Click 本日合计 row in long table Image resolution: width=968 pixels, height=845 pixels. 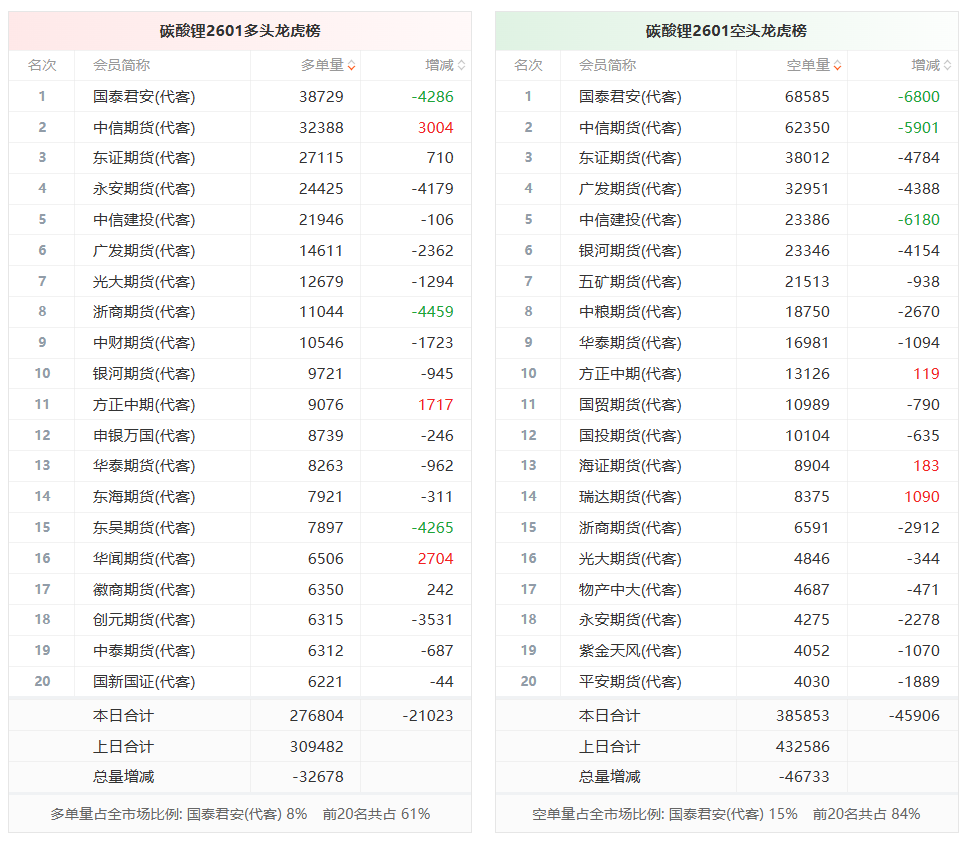(240, 716)
